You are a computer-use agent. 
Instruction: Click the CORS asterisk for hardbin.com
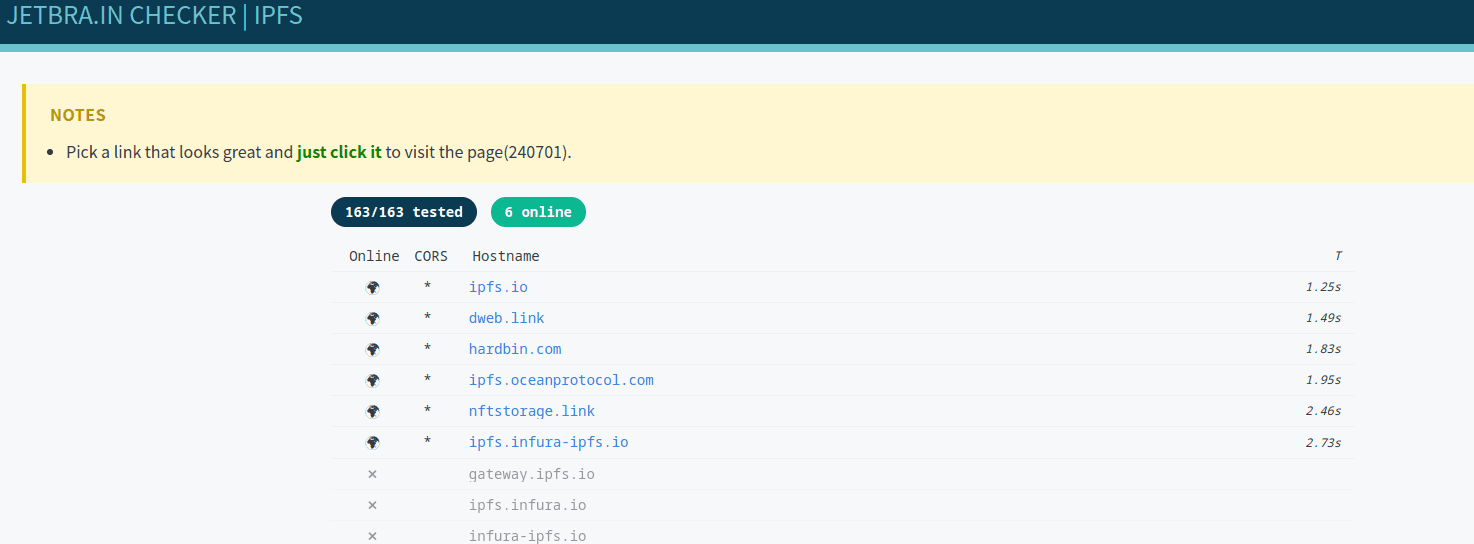click(427, 349)
